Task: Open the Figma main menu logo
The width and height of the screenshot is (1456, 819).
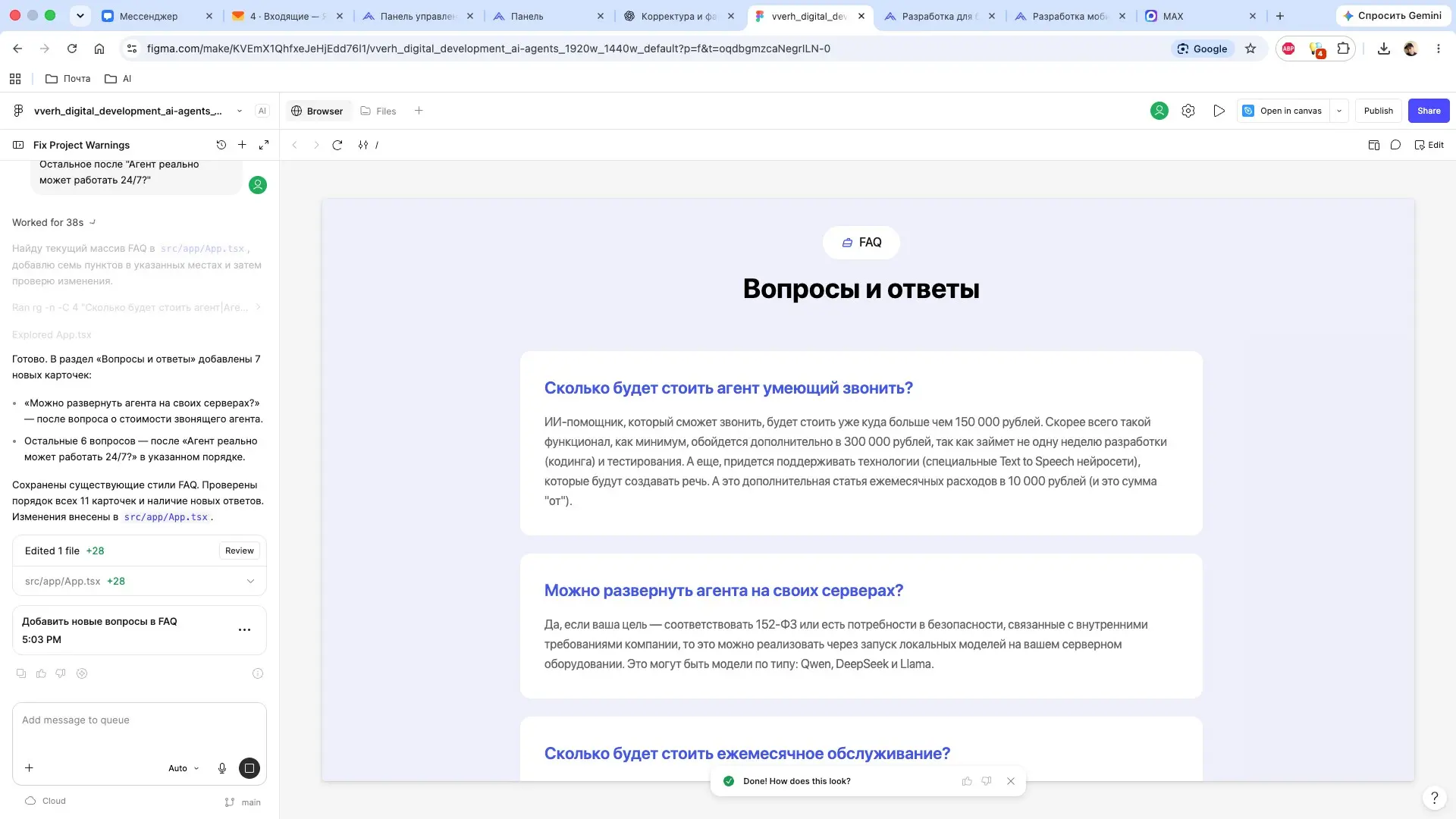Action: point(18,111)
